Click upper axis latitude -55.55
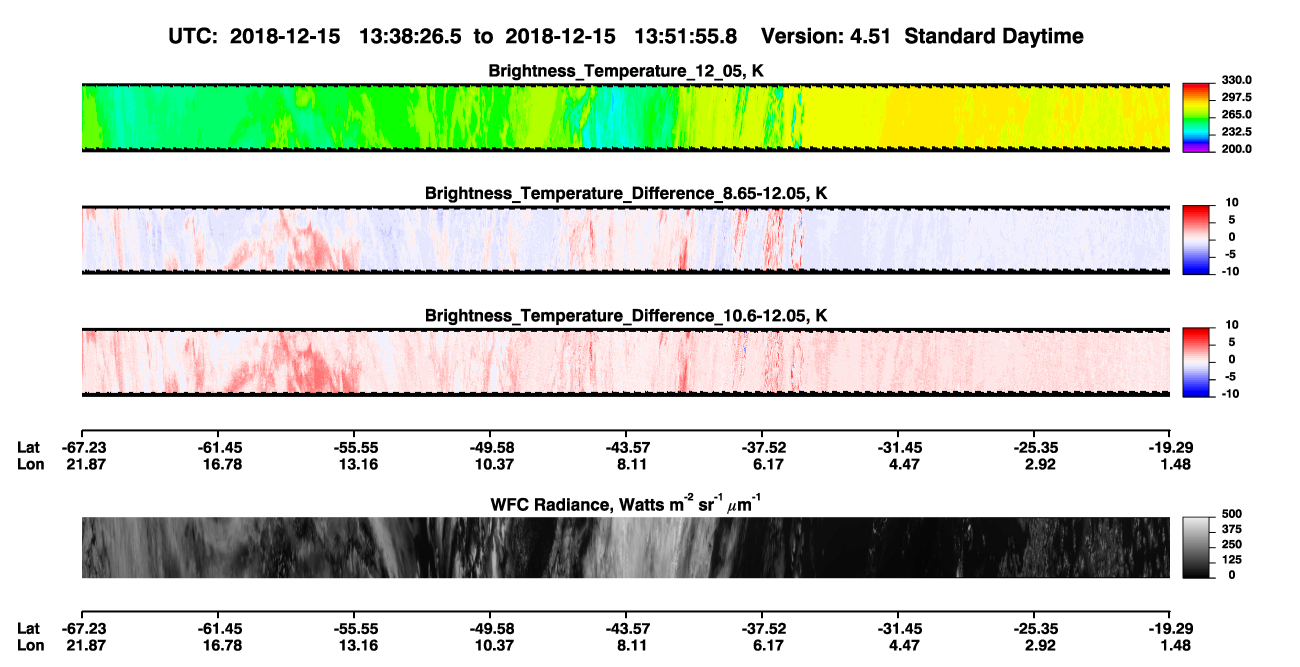 pos(358,447)
